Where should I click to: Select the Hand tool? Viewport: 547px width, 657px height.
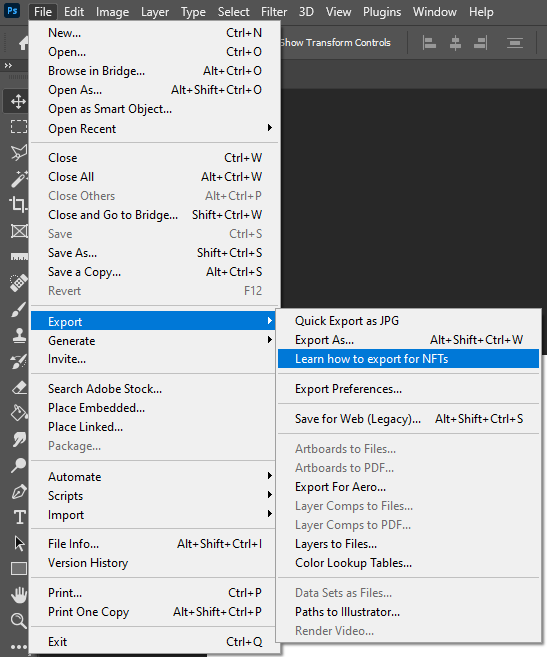[19, 595]
